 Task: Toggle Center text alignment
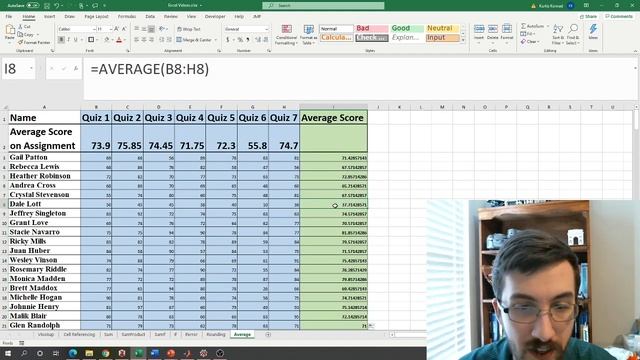(144, 40)
